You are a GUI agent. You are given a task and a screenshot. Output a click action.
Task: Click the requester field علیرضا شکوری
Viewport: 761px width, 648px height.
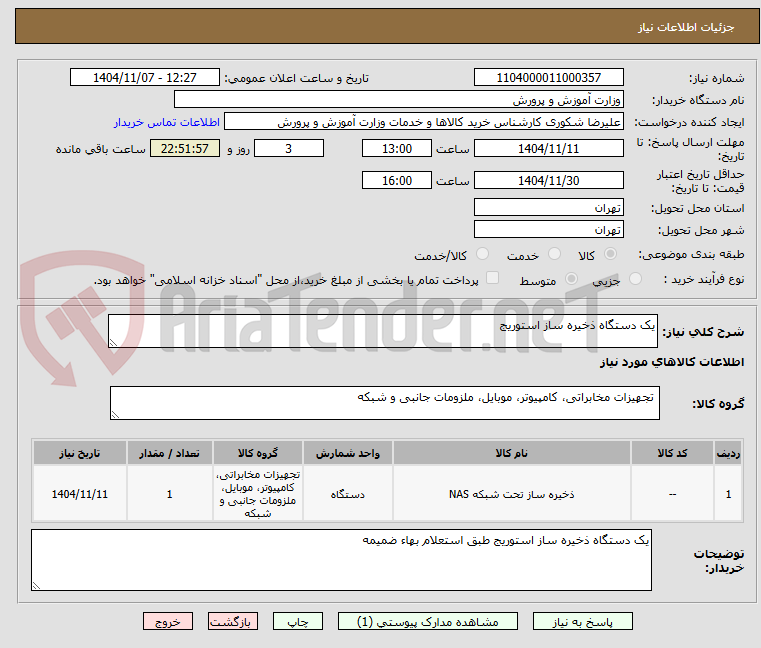(424, 122)
